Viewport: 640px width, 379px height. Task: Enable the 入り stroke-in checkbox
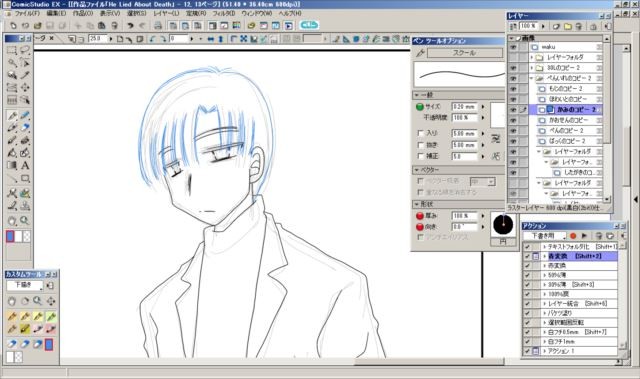tap(420, 133)
